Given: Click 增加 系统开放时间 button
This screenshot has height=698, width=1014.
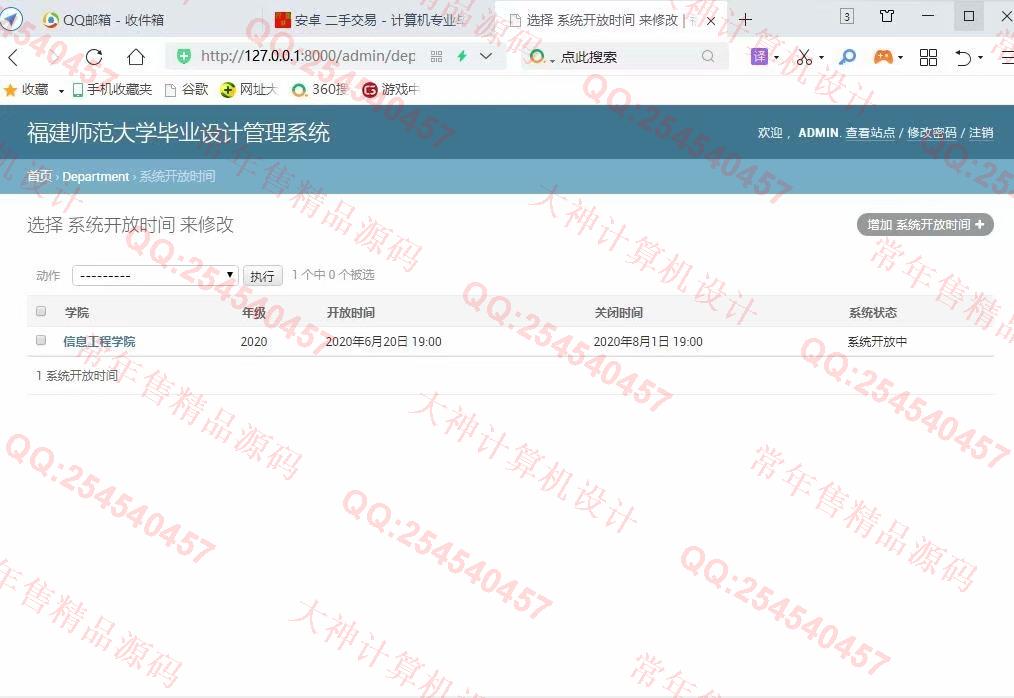Looking at the screenshot, I should point(925,224).
